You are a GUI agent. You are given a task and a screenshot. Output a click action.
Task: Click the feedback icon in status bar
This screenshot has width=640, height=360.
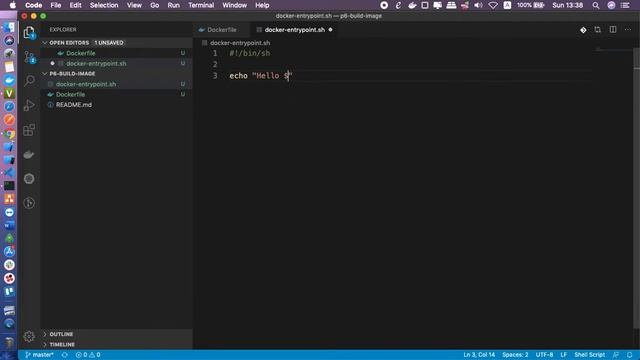tap(616, 355)
